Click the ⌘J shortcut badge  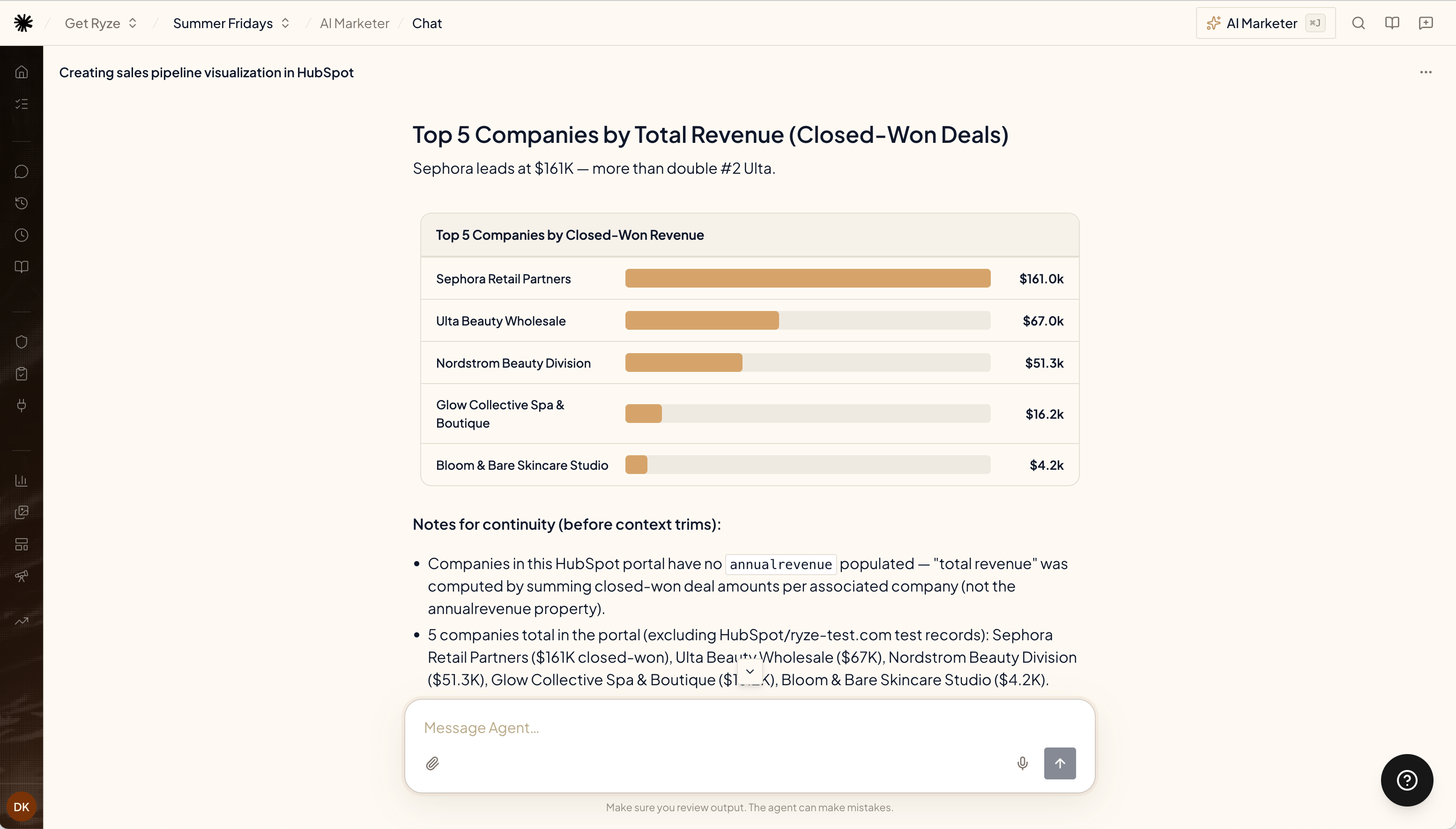coord(1315,23)
